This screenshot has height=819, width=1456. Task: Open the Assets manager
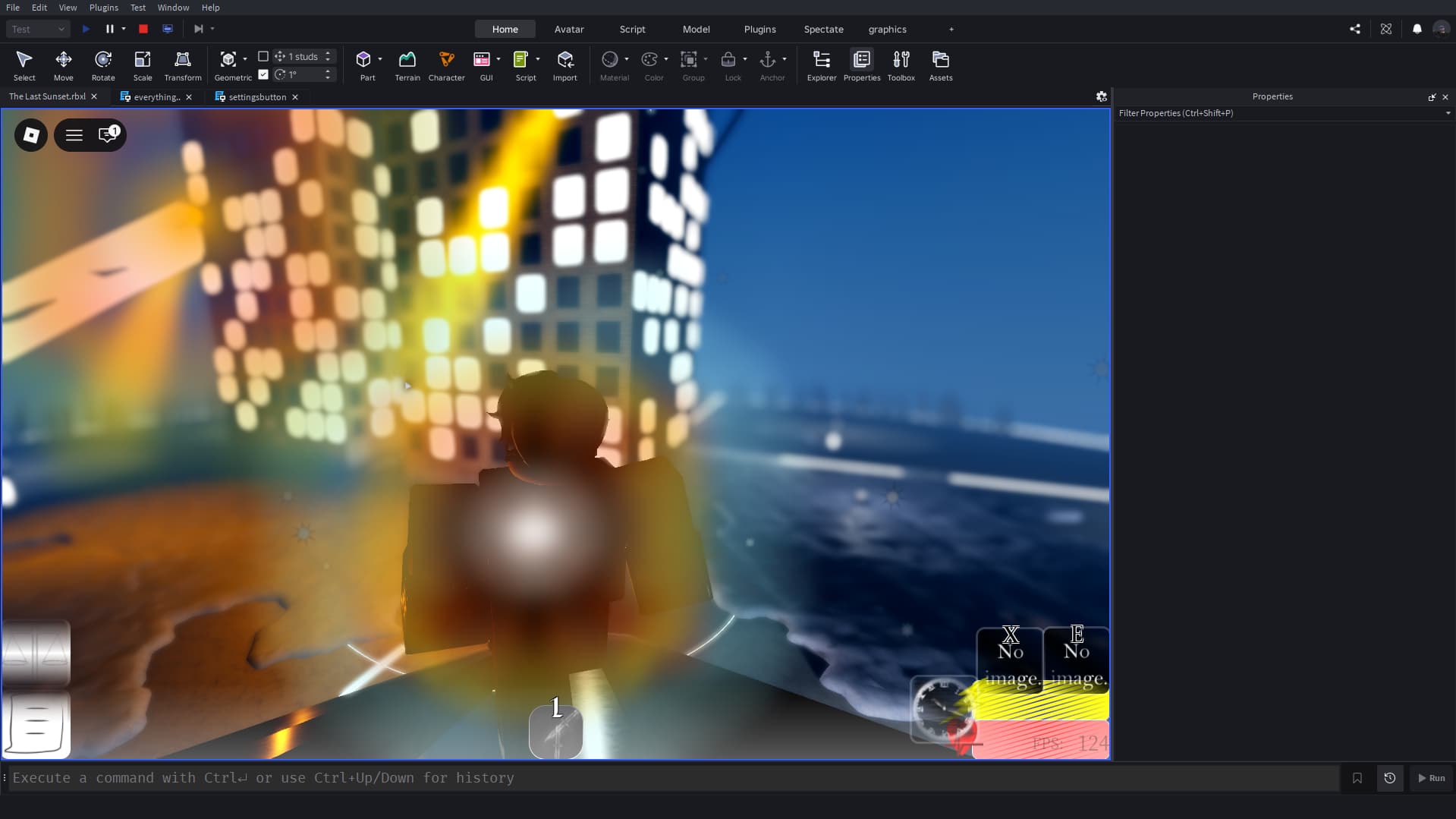coord(941,65)
